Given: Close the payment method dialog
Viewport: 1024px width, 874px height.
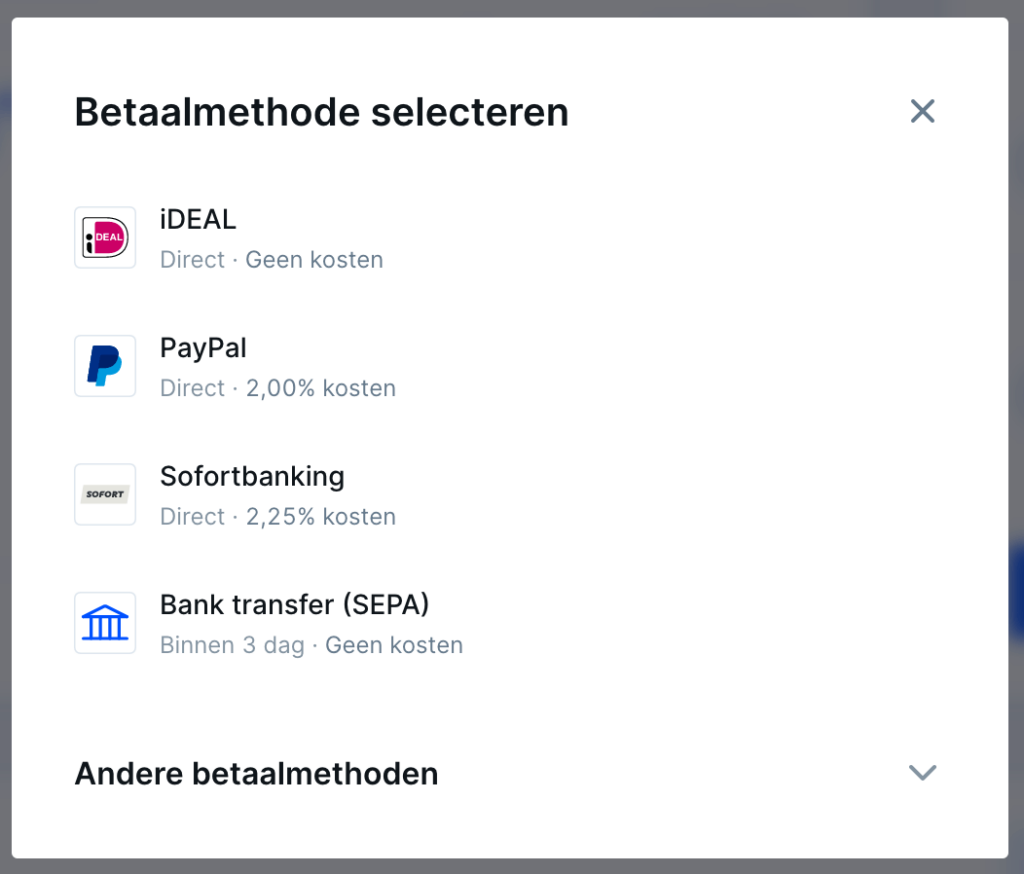Looking at the screenshot, I should pos(921,111).
